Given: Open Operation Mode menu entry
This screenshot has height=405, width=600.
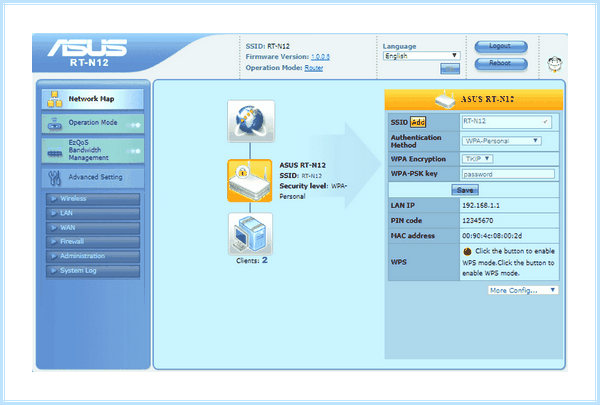Looking at the screenshot, I should (x=93, y=123).
